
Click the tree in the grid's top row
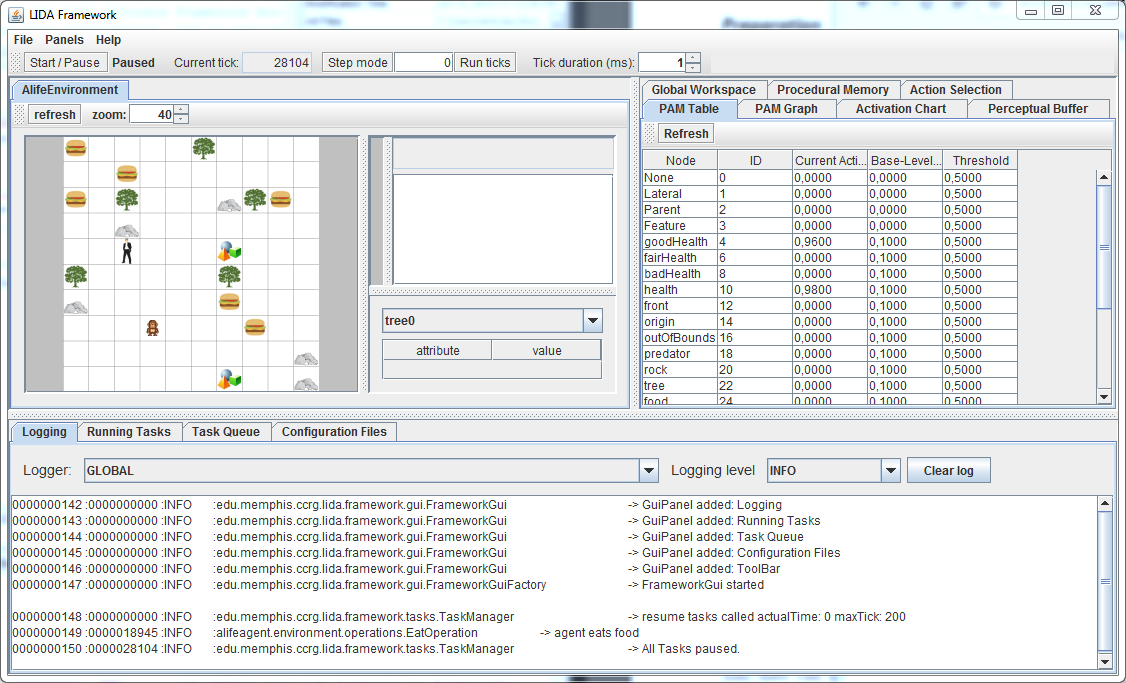tap(204, 148)
